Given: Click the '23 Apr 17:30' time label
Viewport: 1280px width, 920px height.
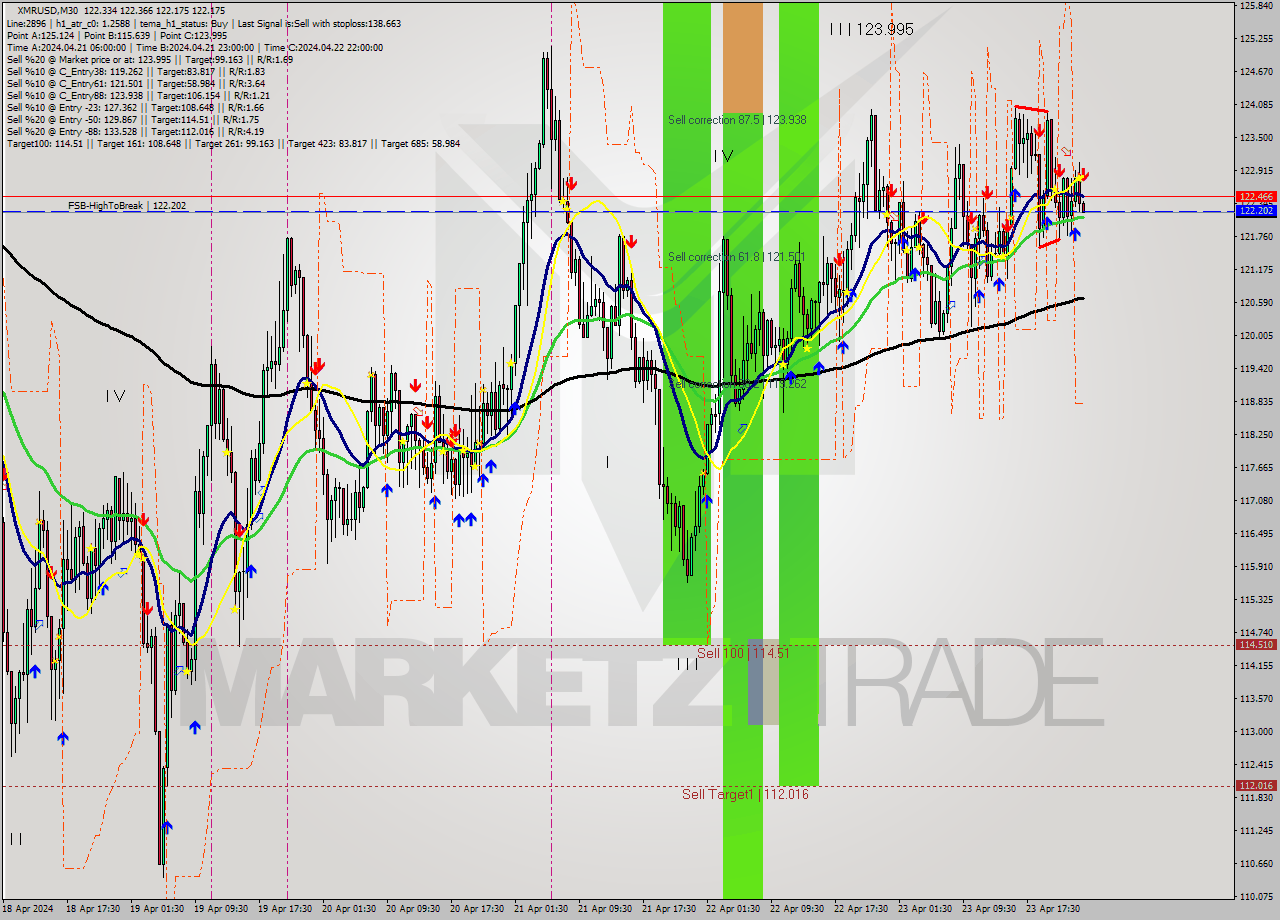Looking at the screenshot, I should [1053, 909].
